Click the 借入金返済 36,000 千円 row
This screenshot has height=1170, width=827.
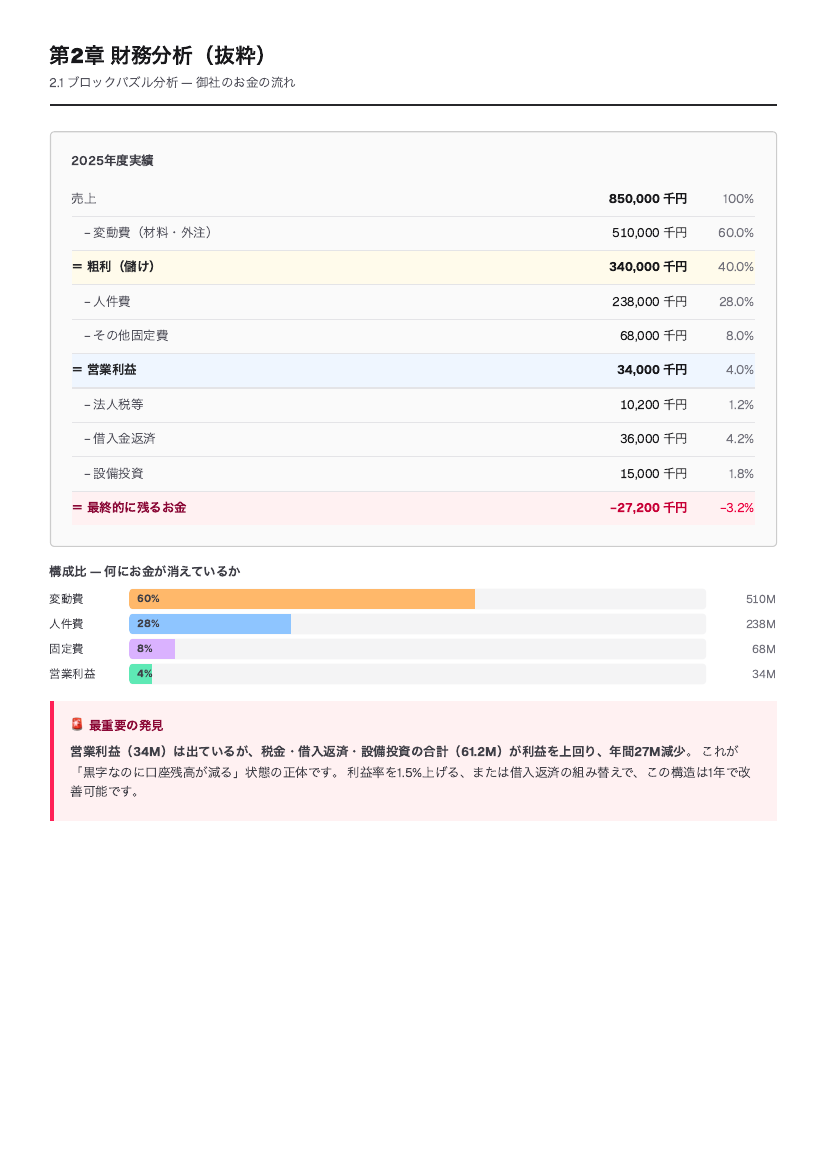point(413,439)
